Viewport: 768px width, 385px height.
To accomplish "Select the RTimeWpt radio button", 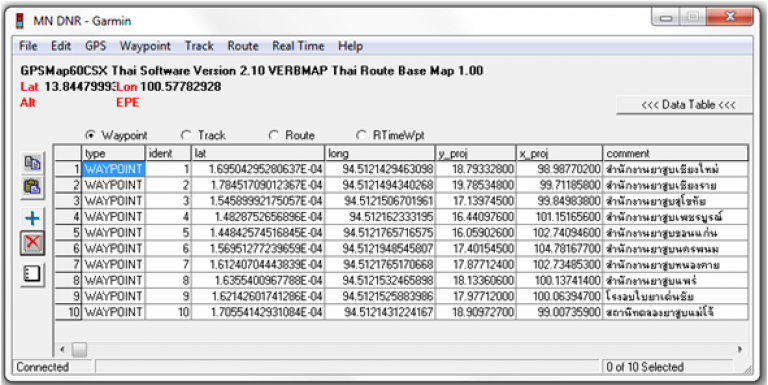I will (360, 135).
